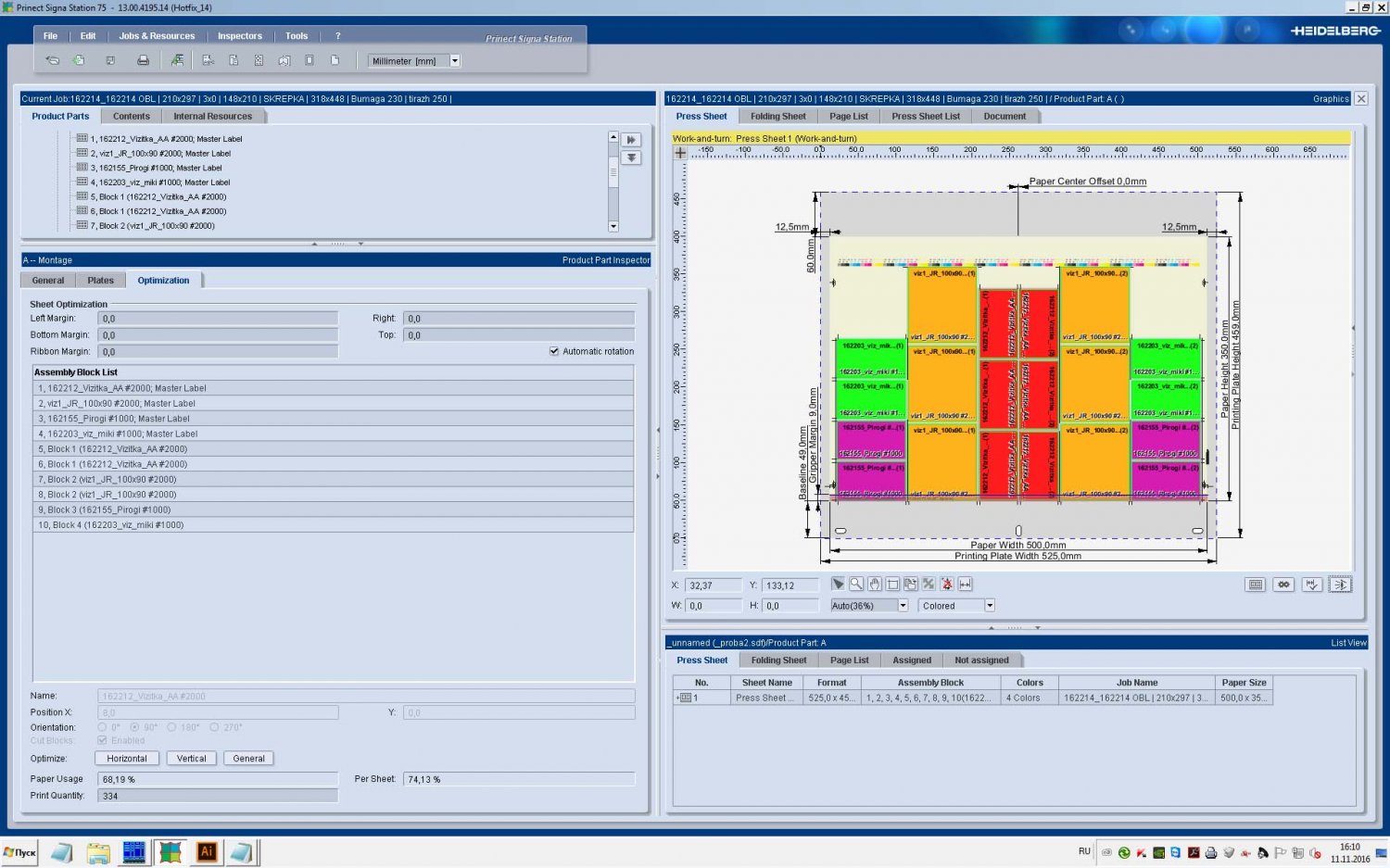Toggle the Automatic rotation checkbox

click(554, 351)
